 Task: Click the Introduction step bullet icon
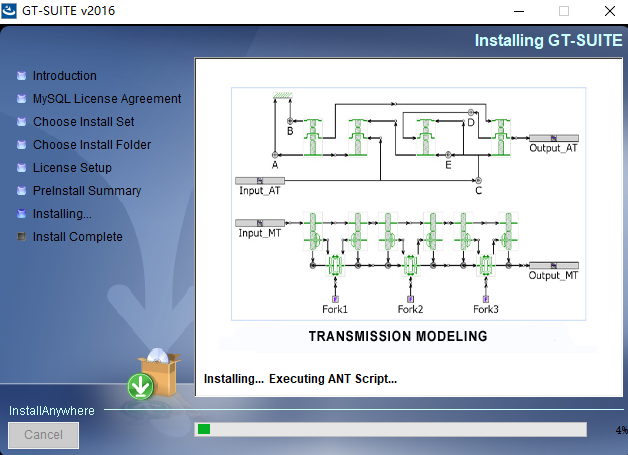point(21,76)
